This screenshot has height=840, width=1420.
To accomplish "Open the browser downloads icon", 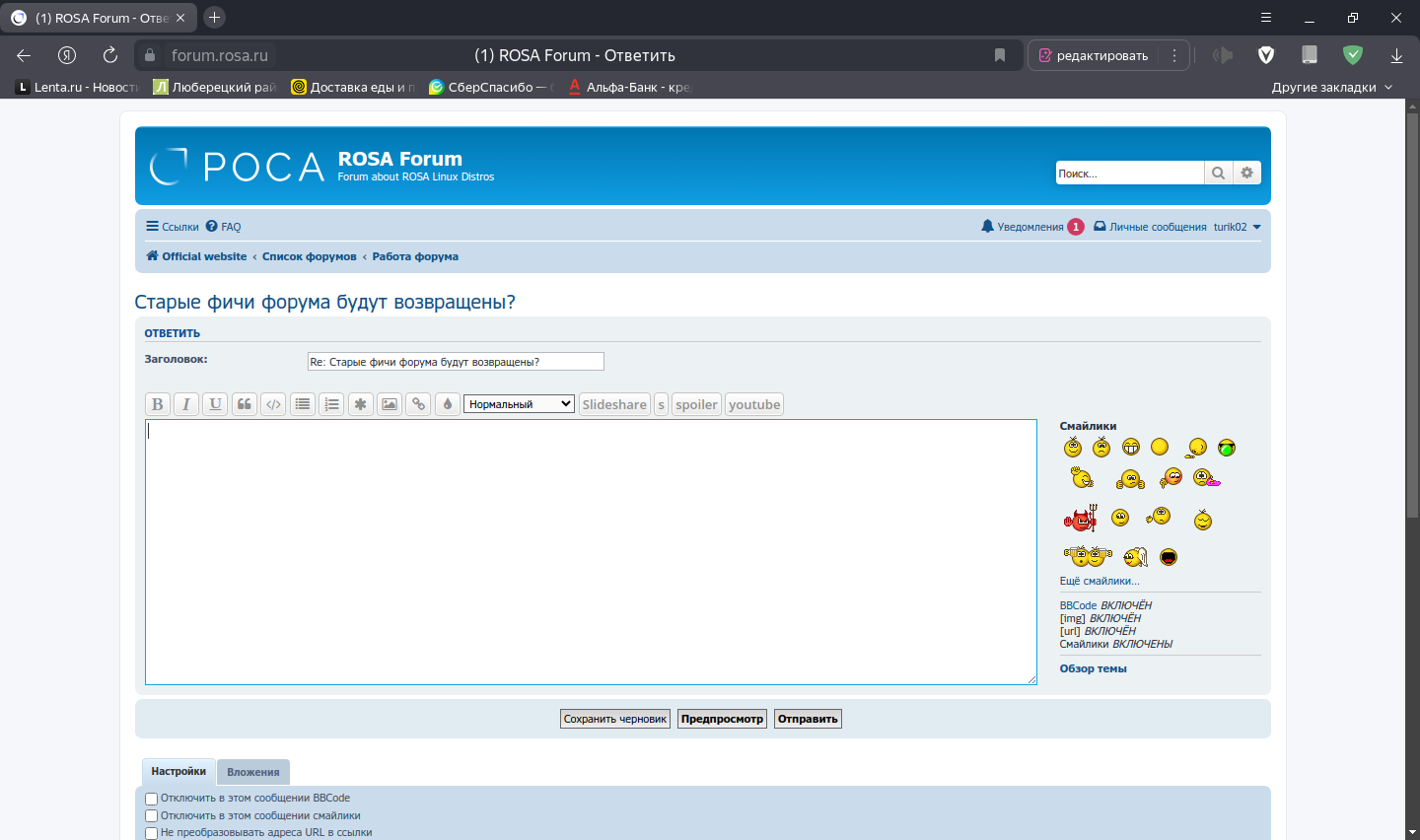I will (1396, 55).
